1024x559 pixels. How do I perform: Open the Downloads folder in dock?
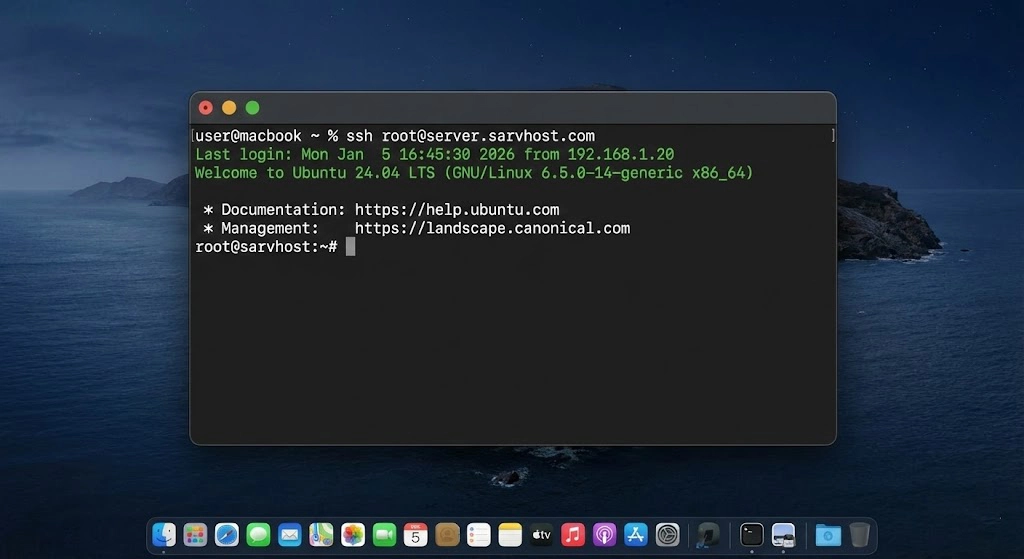[x=828, y=535]
